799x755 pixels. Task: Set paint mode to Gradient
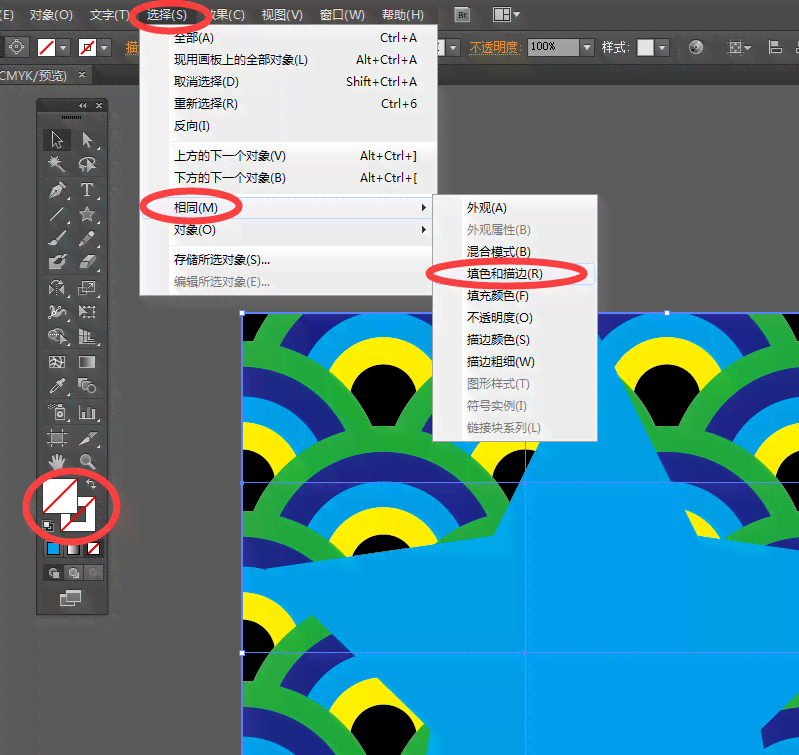click(73, 549)
